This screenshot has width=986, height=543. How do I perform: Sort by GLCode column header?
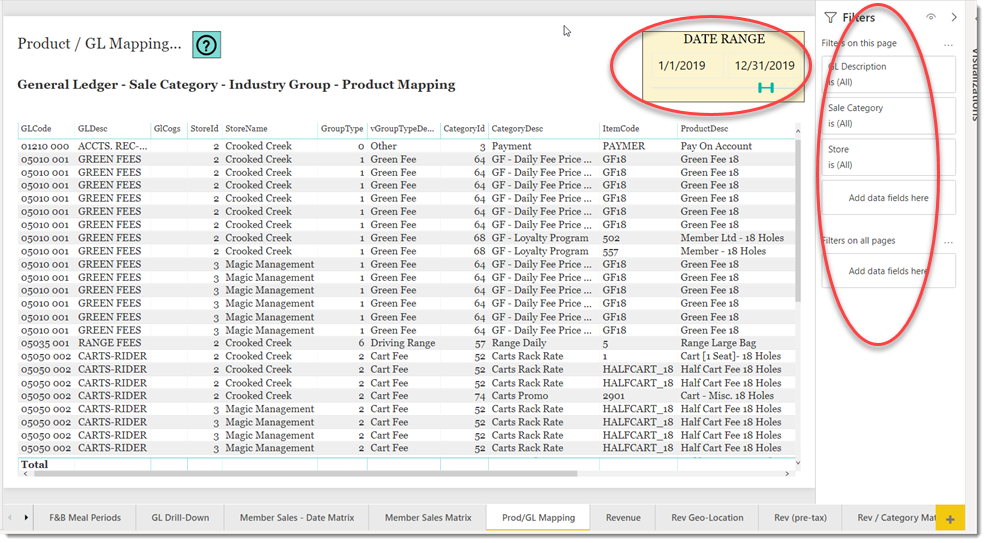point(36,129)
